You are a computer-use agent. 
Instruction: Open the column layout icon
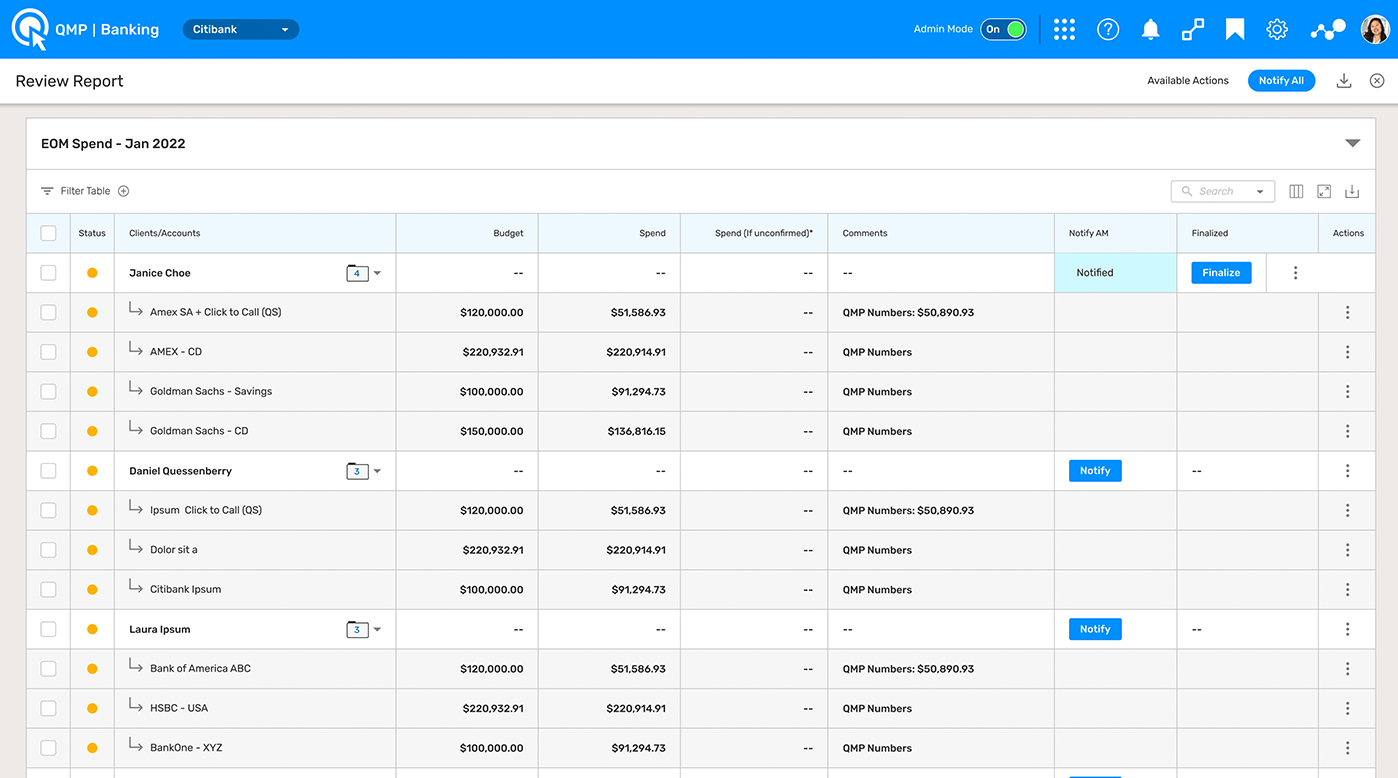[x=1296, y=191]
